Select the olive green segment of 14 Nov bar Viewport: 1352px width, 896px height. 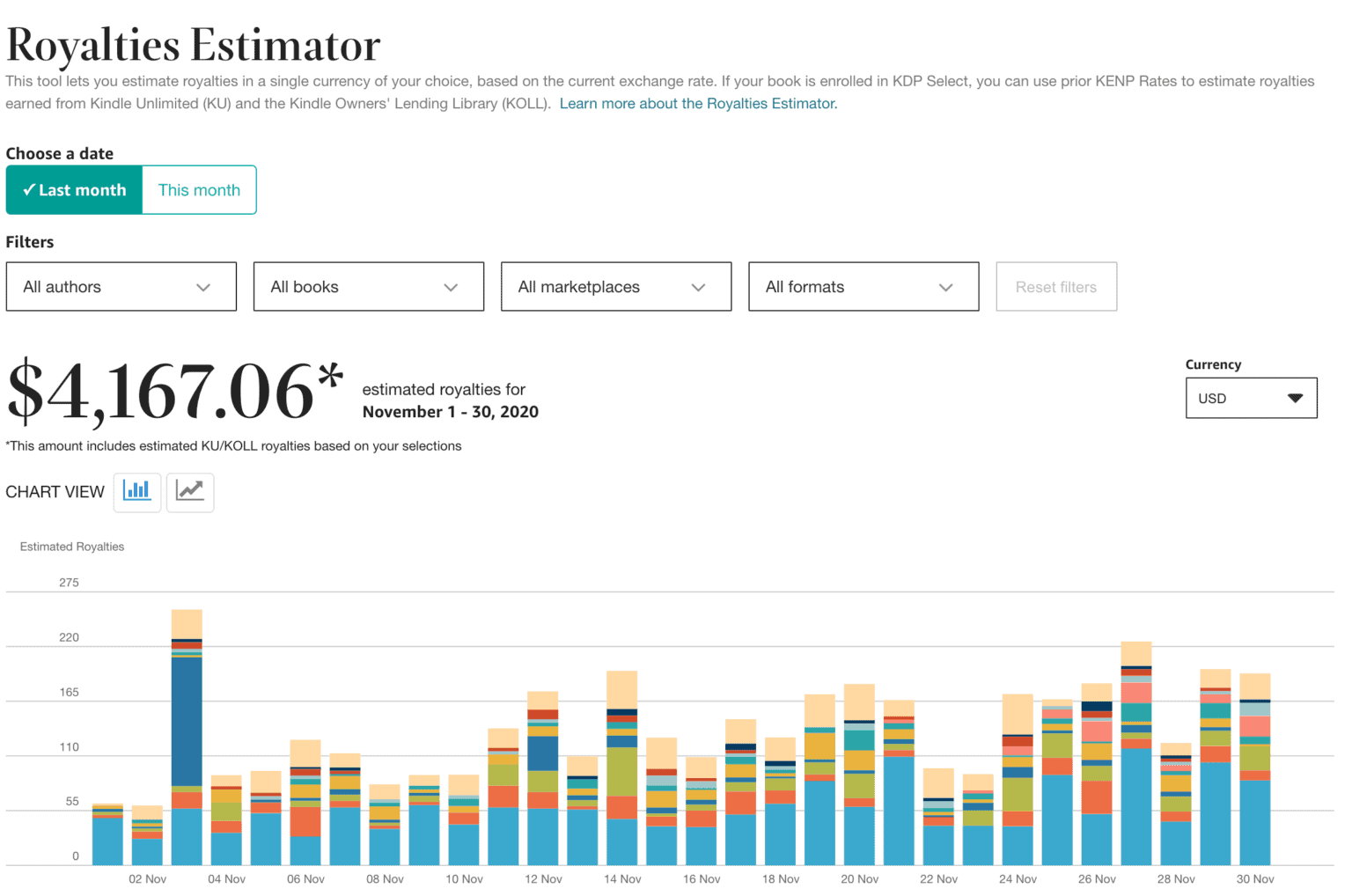point(622,772)
